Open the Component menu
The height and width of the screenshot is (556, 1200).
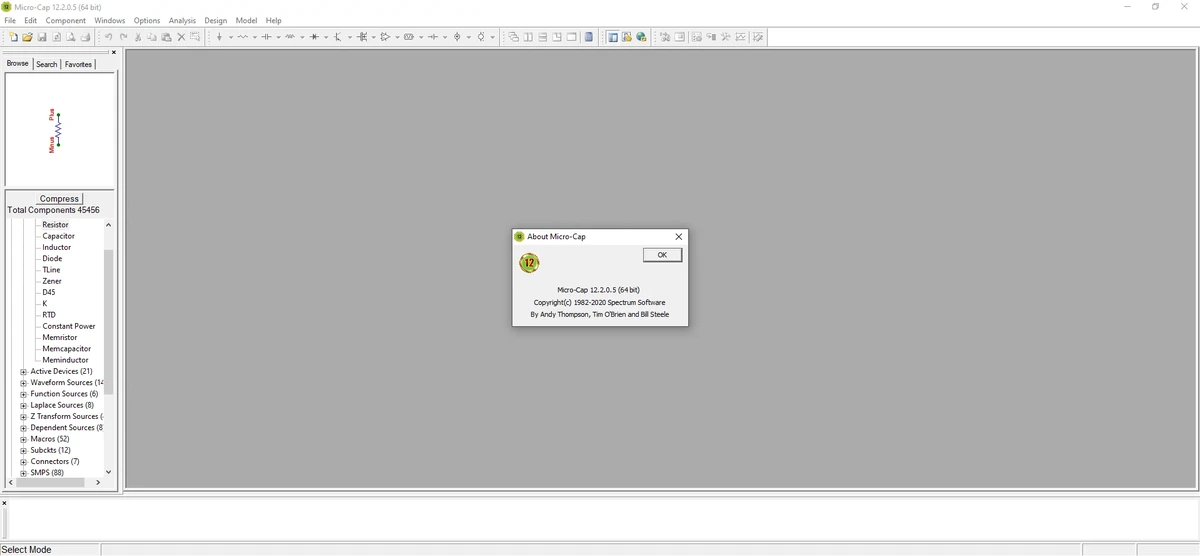pos(66,20)
